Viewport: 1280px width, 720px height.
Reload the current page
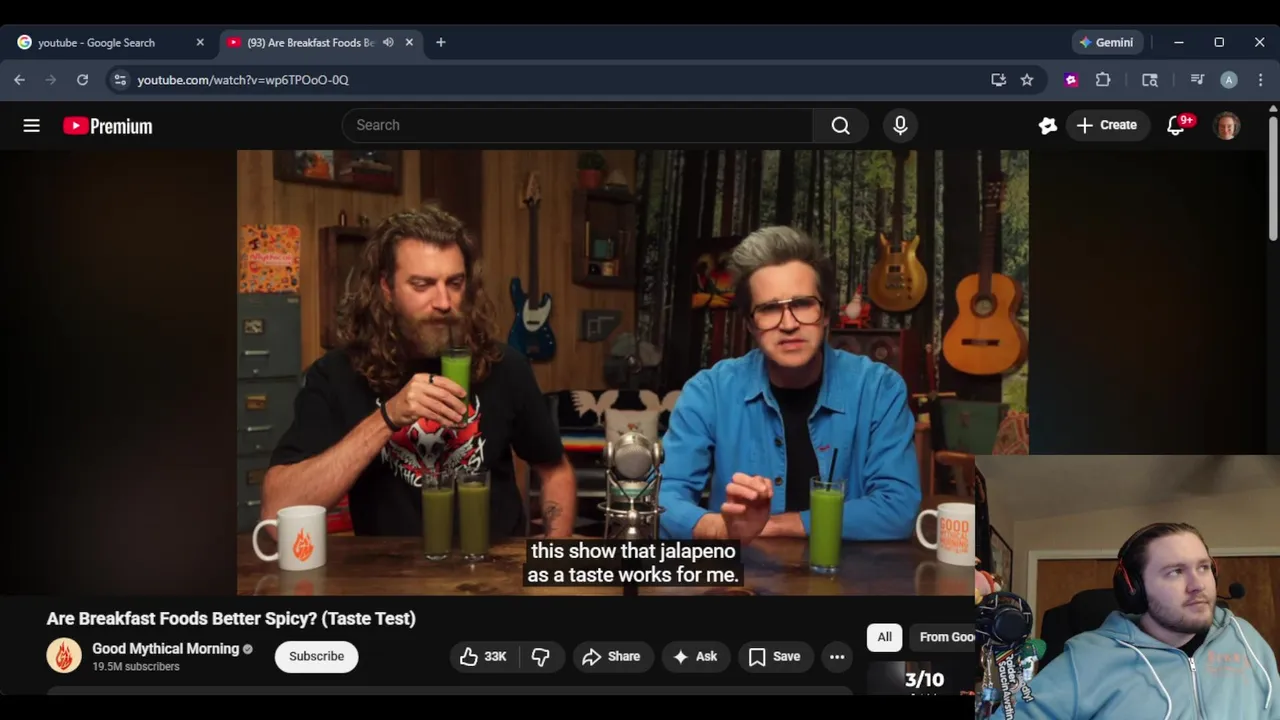tap(83, 80)
